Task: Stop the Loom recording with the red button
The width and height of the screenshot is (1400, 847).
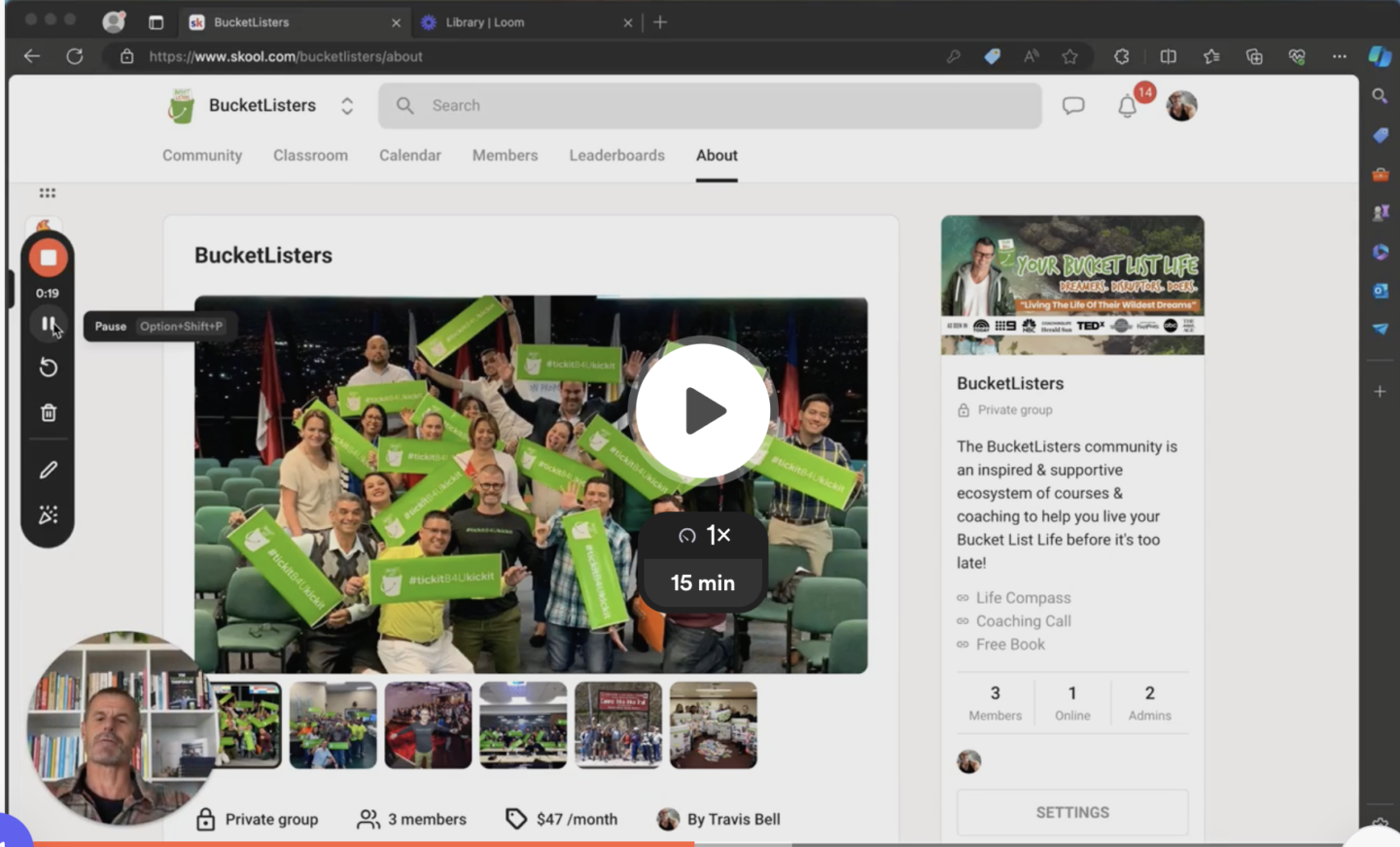Action: (x=48, y=258)
